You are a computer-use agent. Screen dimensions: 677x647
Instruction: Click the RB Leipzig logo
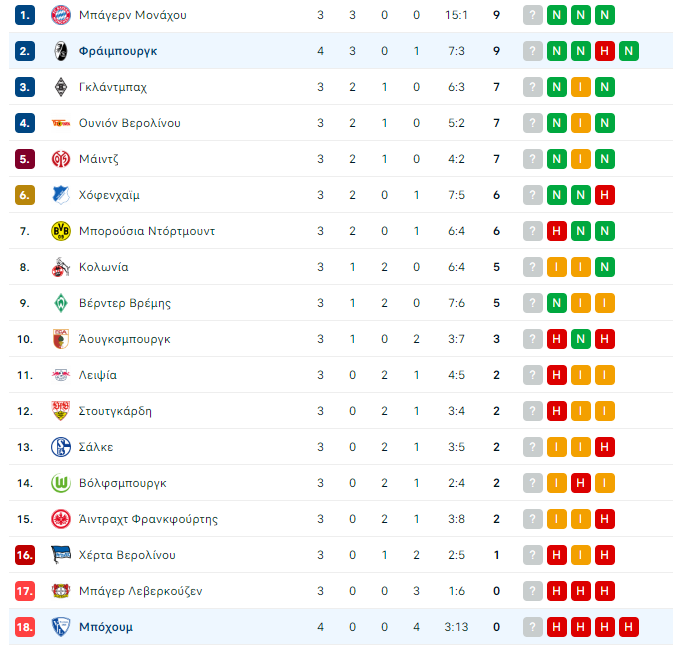coord(60,375)
